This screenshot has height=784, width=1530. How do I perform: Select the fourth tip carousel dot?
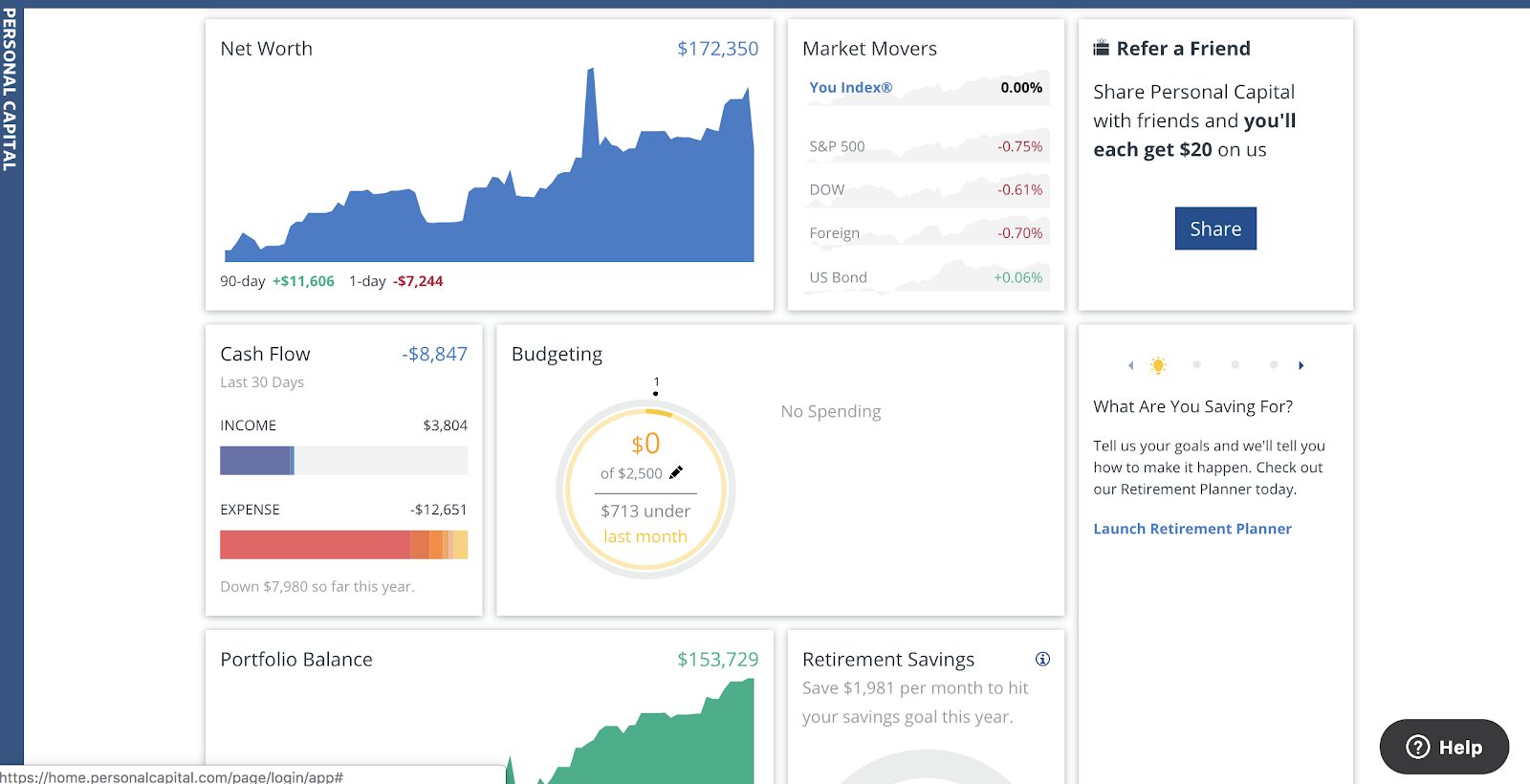point(1273,364)
